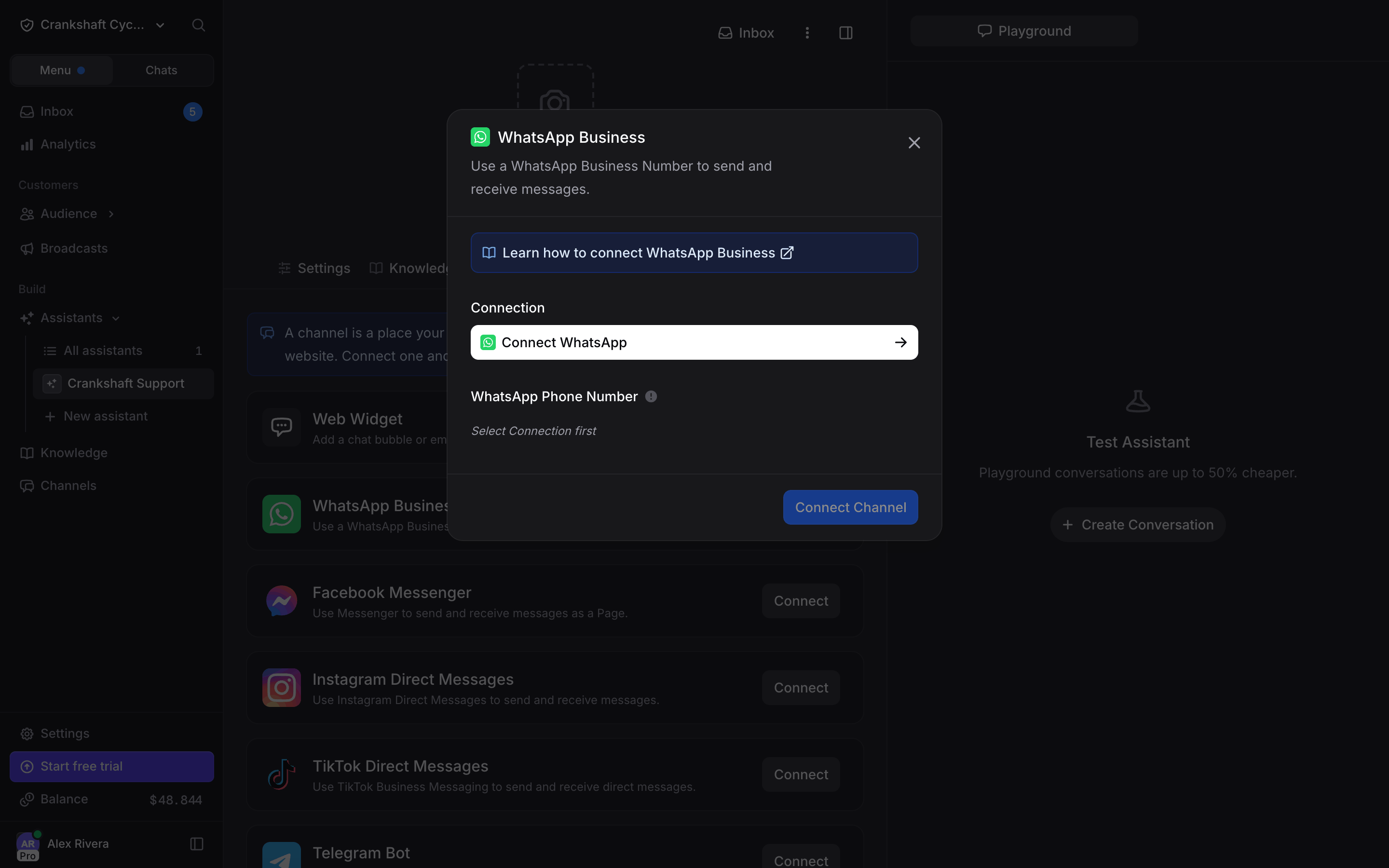Click the Facebook Messenger logo icon
Image resolution: width=1389 pixels, height=868 pixels.
(x=281, y=601)
